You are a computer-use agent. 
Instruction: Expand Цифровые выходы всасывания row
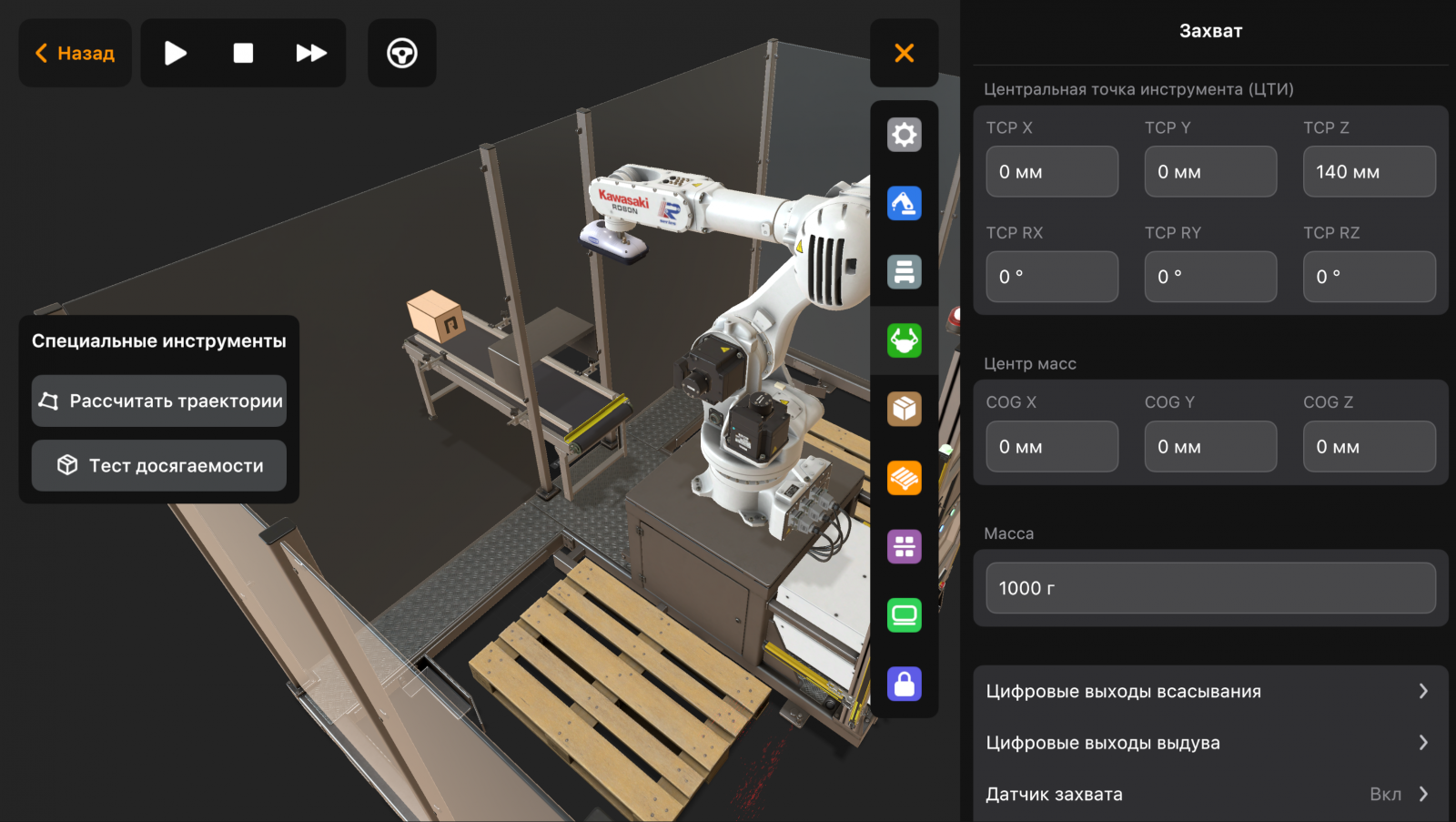point(1210,692)
